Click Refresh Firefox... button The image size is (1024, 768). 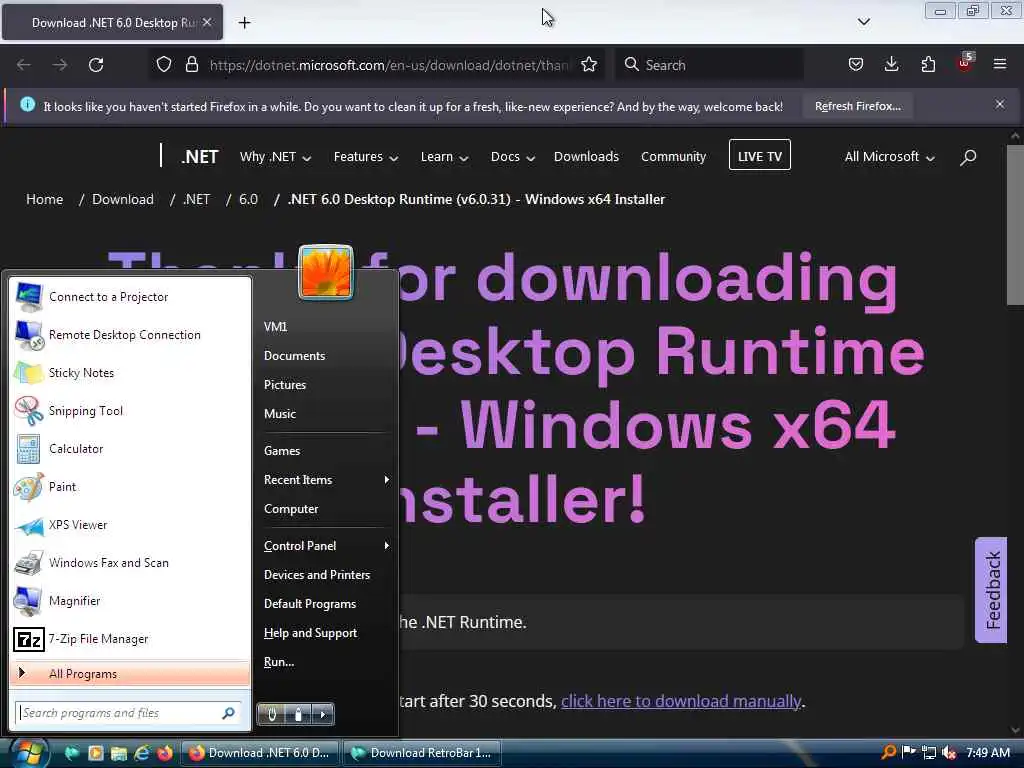pyautogui.click(x=857, y=106)
